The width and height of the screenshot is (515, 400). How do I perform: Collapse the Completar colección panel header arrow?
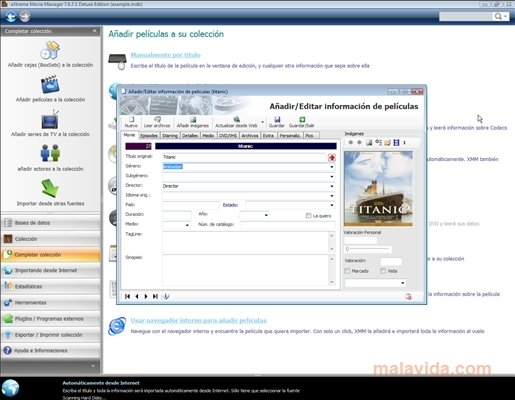(x=95, y=31)
